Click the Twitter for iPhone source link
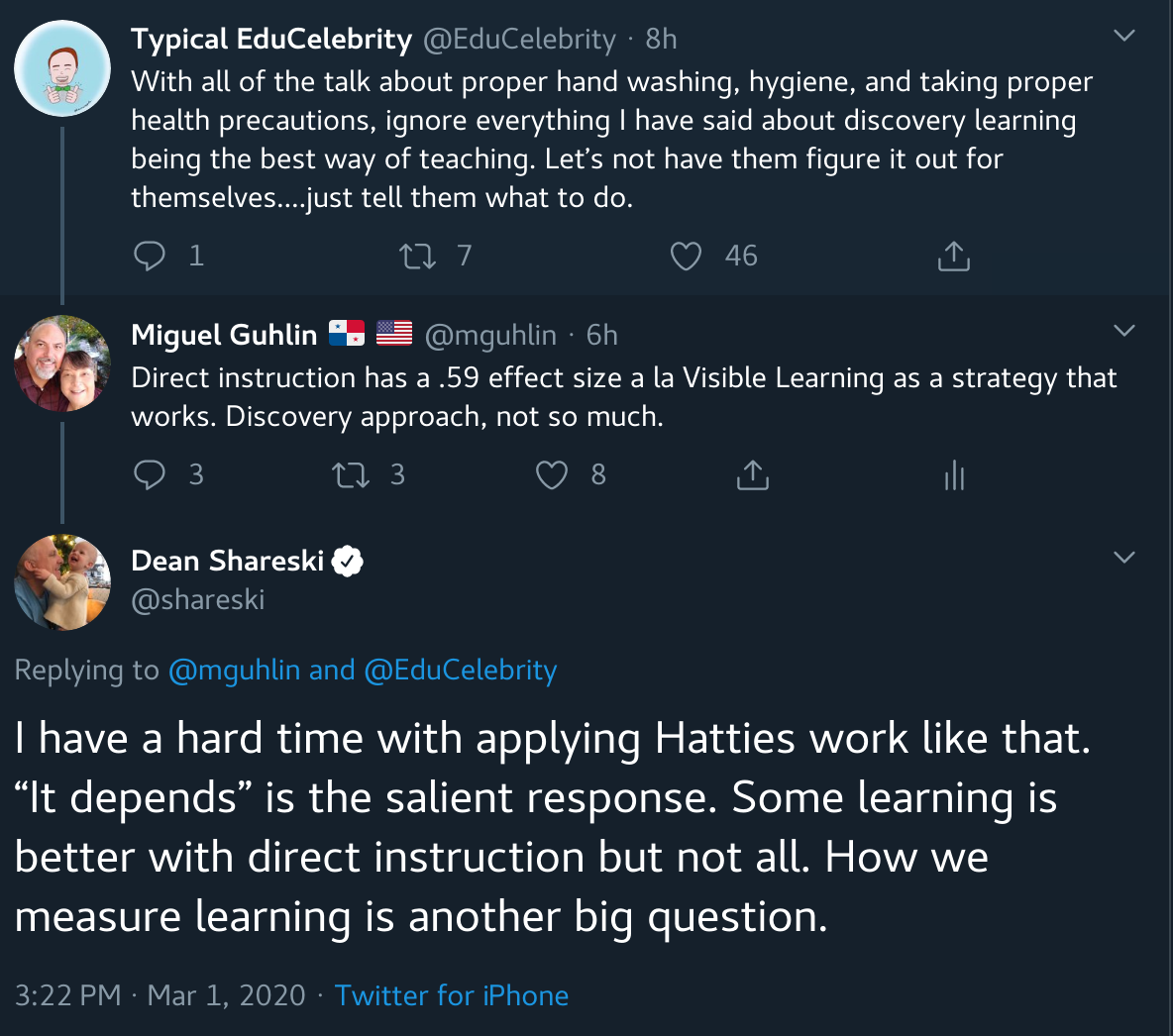 (x=452, y=995)
